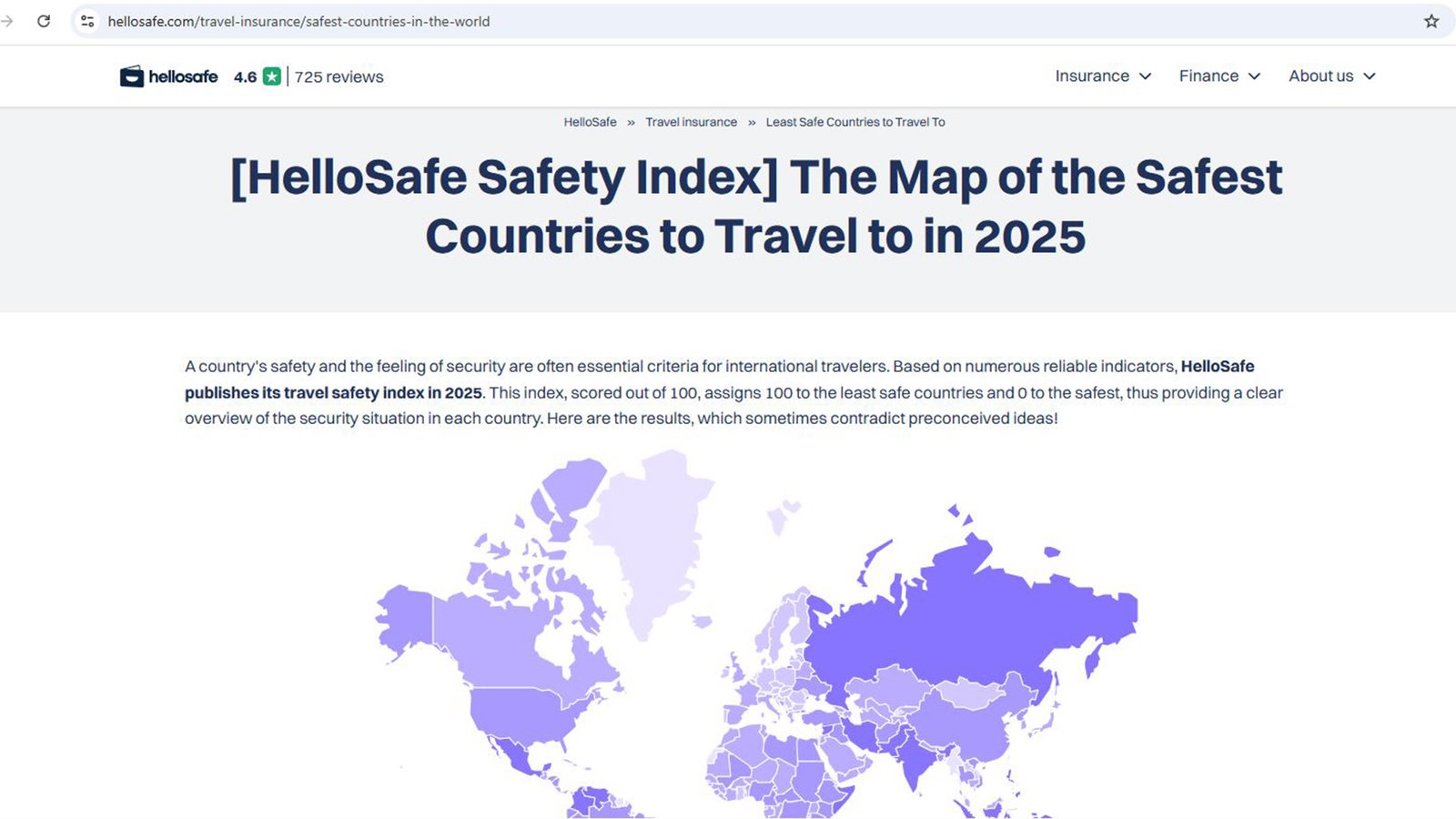This screenshot has height=819, width=1456.
Task: Click the bold text 'publishes its travel safety index in 2025'
Action: [x=333, y=393]
